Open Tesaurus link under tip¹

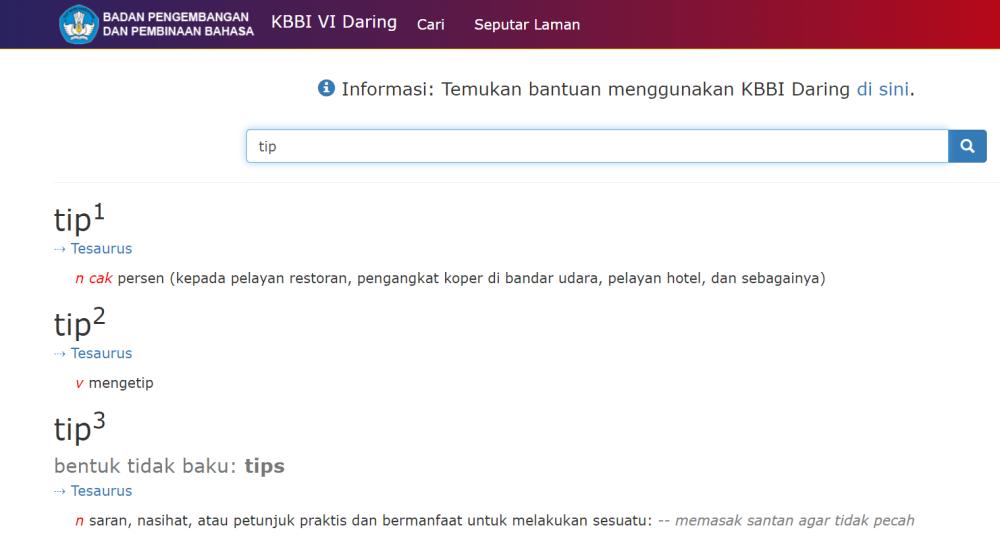[x=101, y=249]
